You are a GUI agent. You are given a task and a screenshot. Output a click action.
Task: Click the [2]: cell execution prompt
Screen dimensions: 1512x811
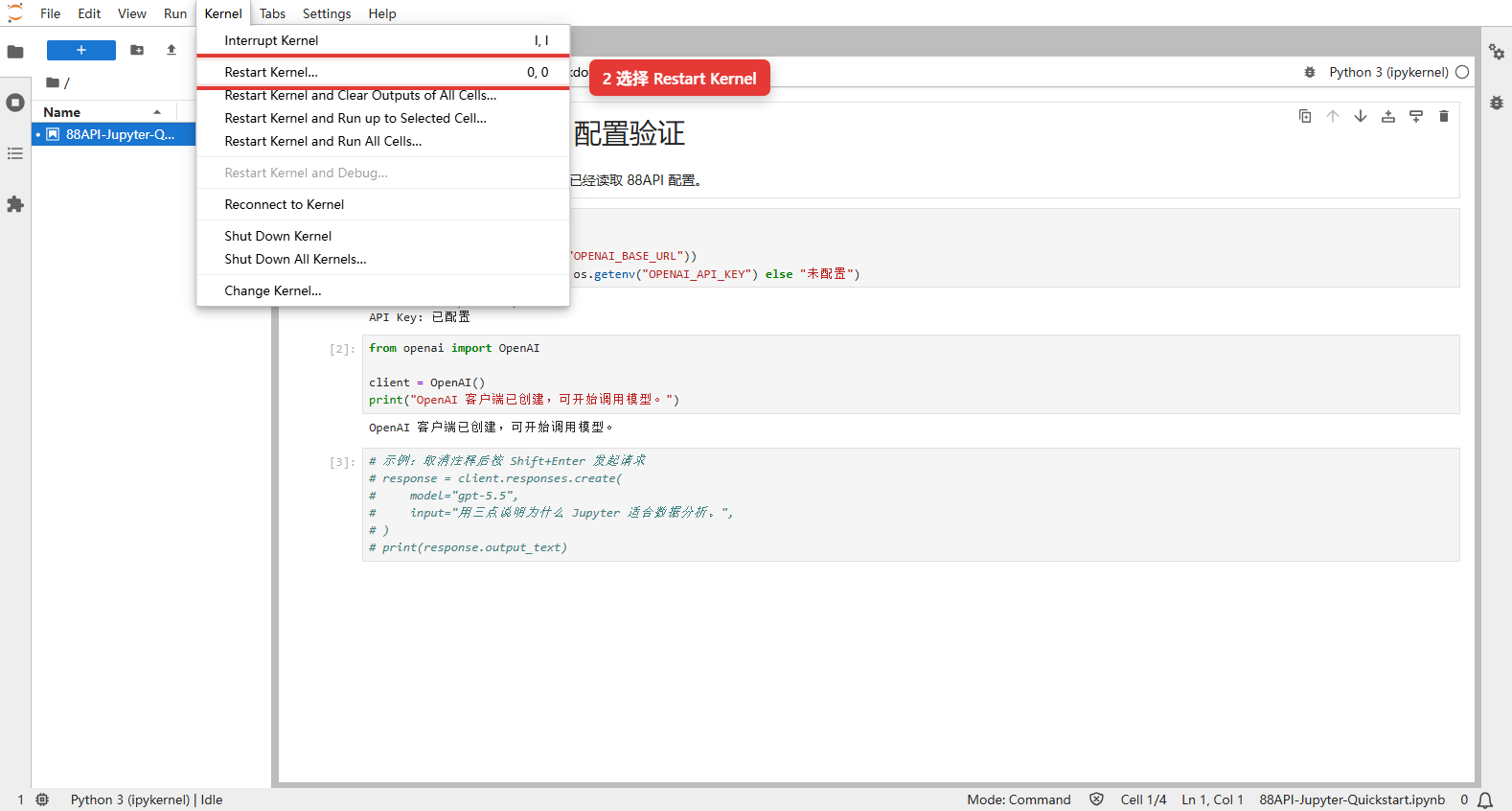(342, 349)
